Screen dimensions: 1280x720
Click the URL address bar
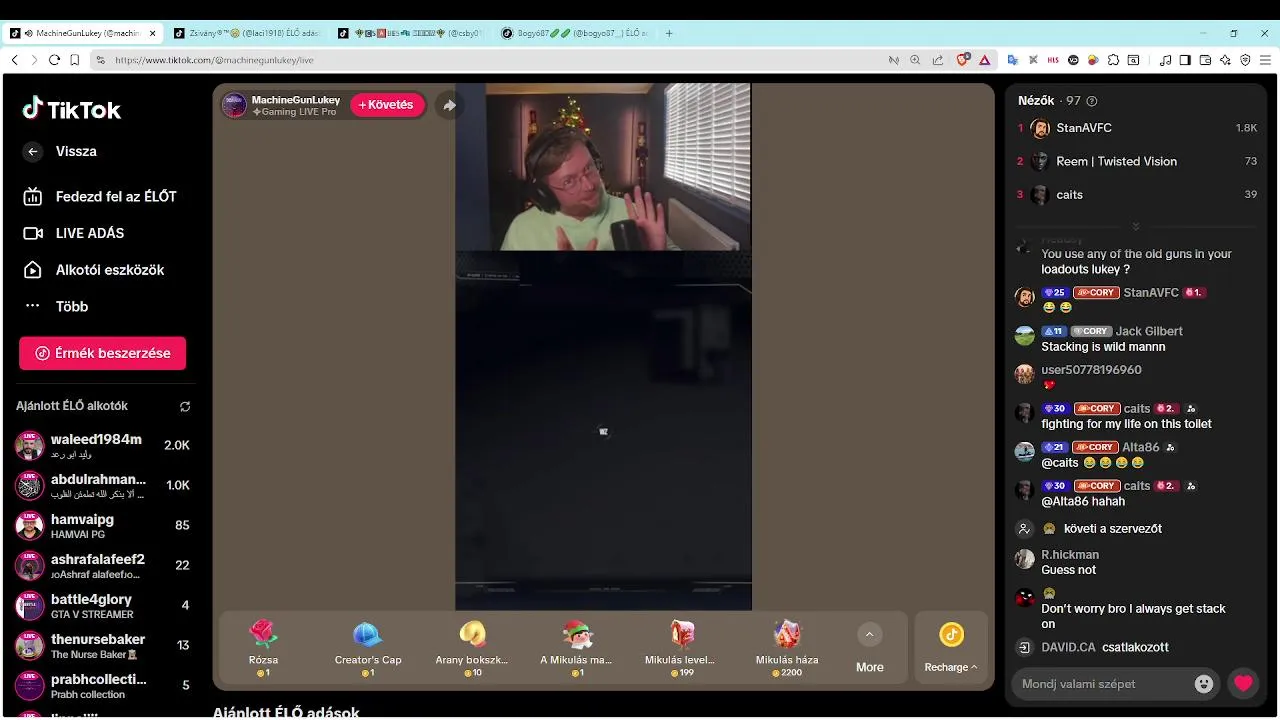pos(490,60)
